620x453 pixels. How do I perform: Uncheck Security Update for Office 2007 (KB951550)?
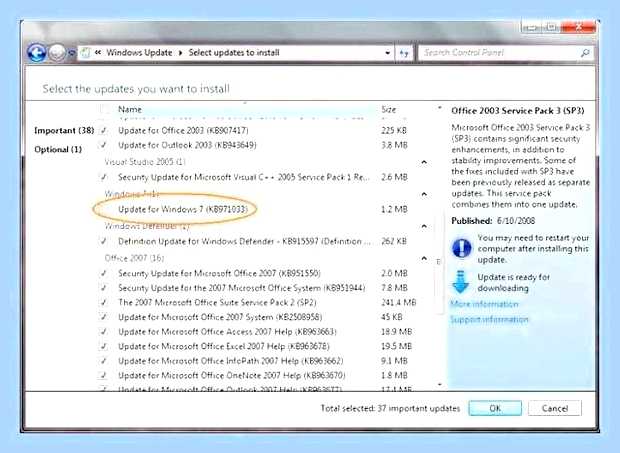[104, 273]
